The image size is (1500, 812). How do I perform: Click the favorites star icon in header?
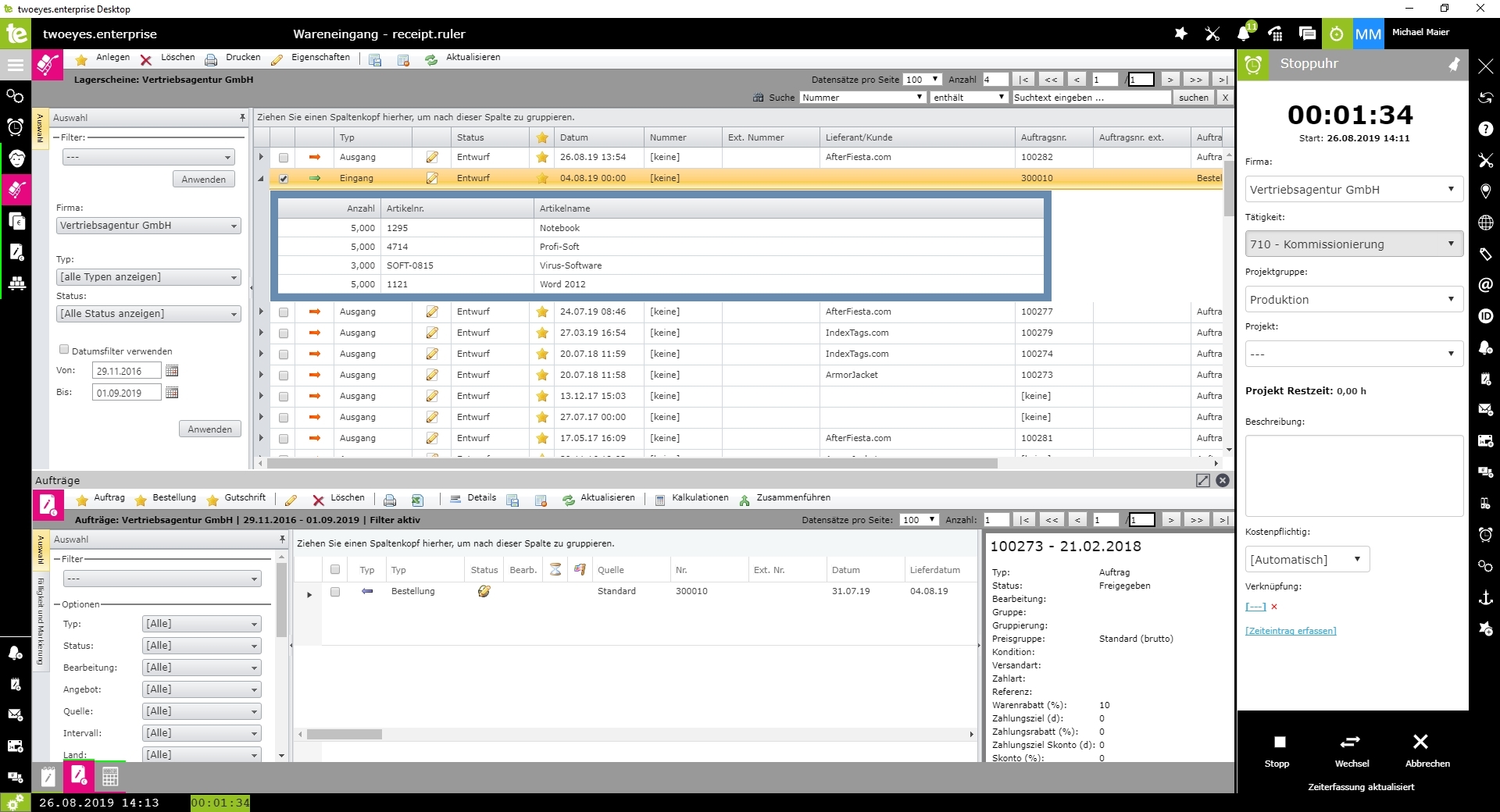pos(1181,34)
